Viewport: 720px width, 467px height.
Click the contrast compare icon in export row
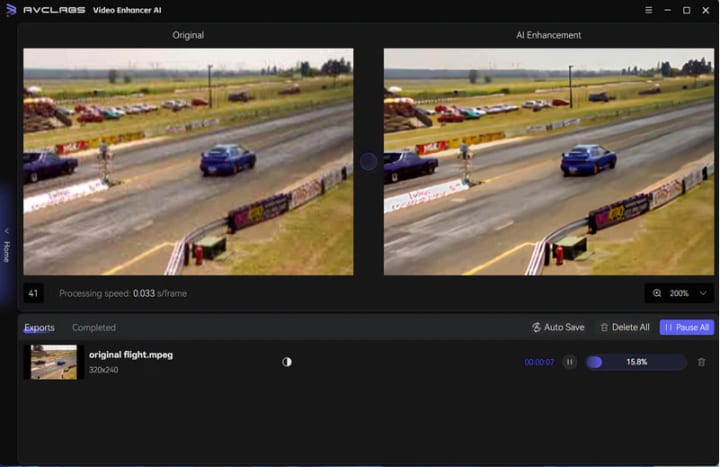click(287, 362)
